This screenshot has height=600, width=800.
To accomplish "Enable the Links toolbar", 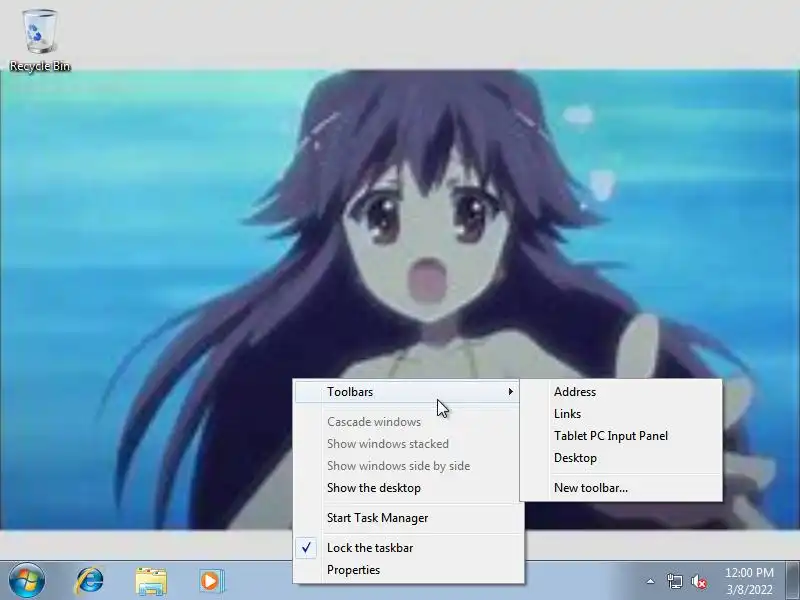I will tap(621, 414).
